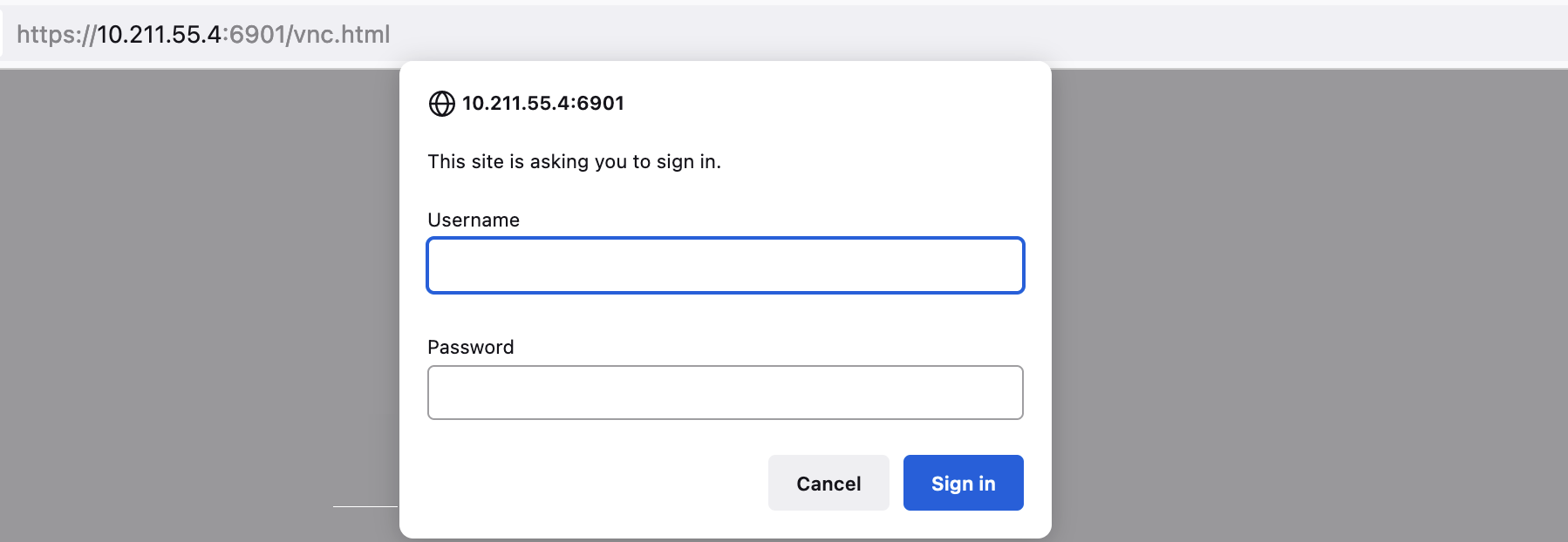The width and height of the screenshot is (1568, 542).
Task: Click the IP address 10.211.55.4 in the address bar
Action: pyautogui.click(x=159, y=35)
